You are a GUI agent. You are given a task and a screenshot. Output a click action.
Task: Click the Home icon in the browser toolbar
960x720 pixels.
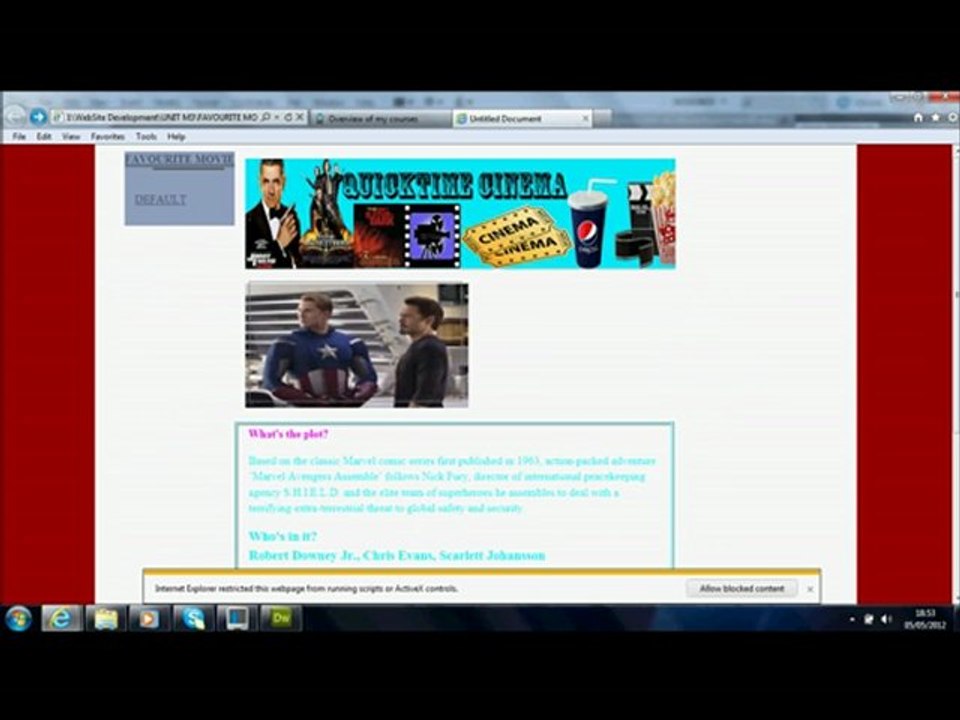click(x=918, y=117)
